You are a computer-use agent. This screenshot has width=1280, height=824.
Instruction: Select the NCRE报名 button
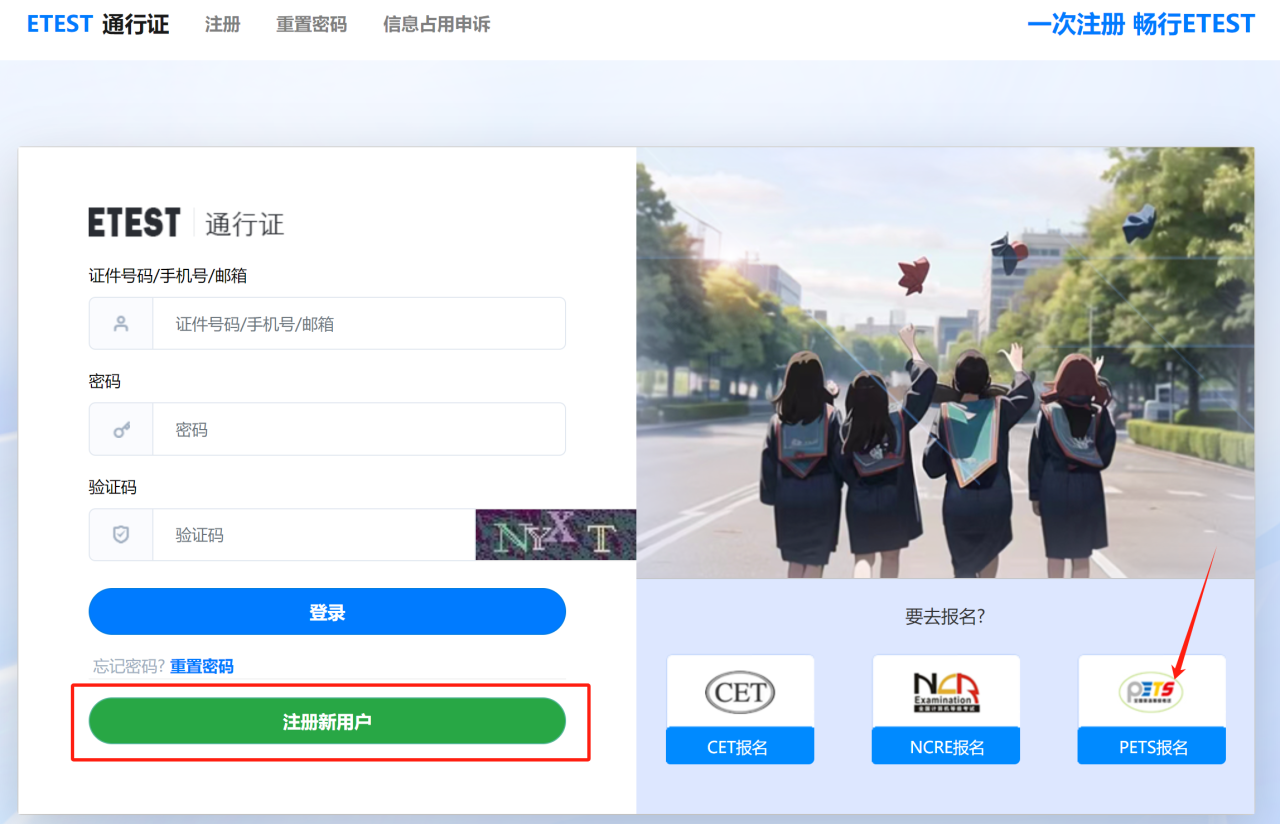pos(946,747)
